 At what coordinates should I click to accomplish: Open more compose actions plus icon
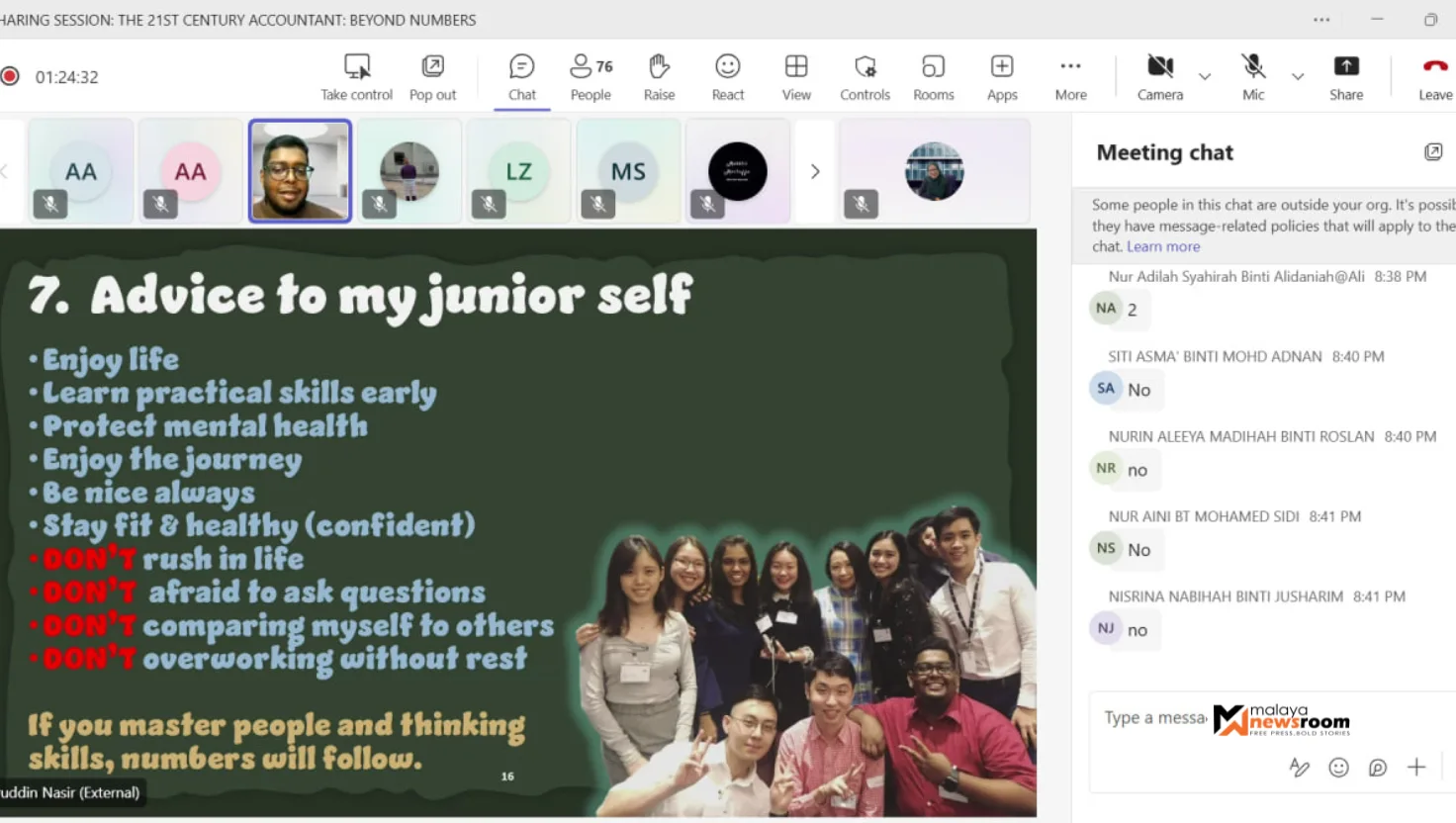coord(1416,767)
